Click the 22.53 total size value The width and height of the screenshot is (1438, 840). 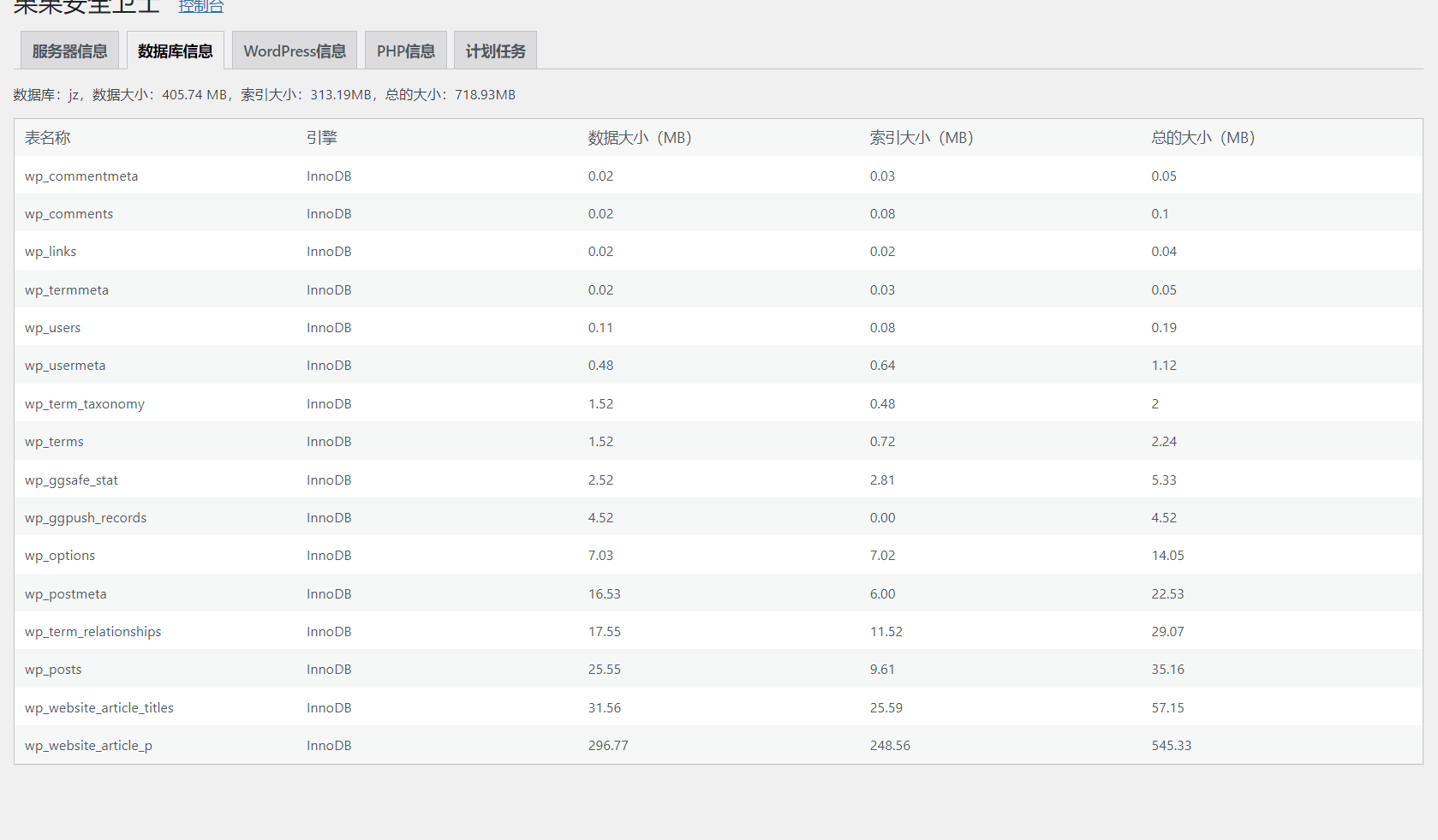(1168, 594)
